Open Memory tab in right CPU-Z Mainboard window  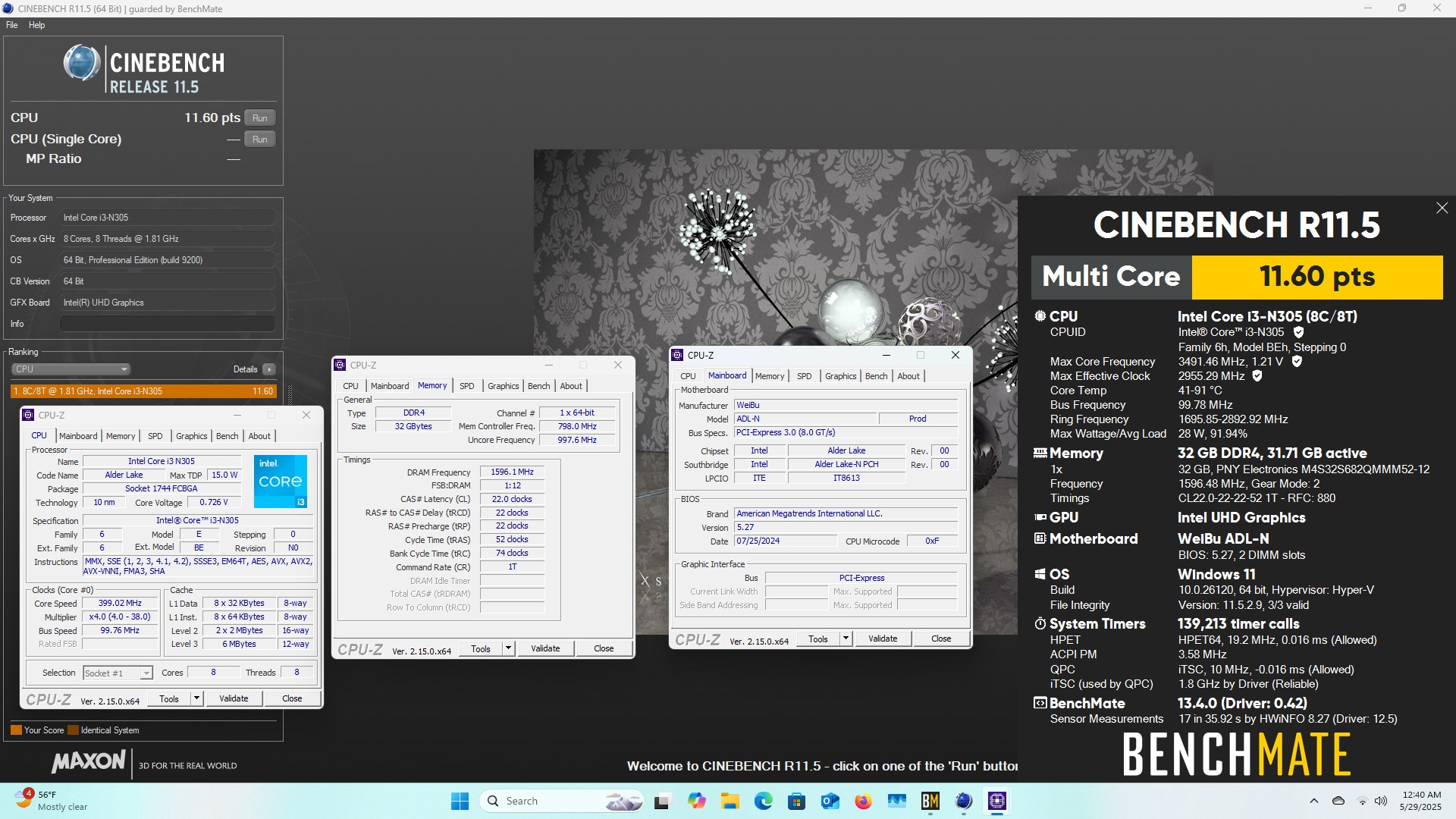pyautogui.click(x=770, y=376)
